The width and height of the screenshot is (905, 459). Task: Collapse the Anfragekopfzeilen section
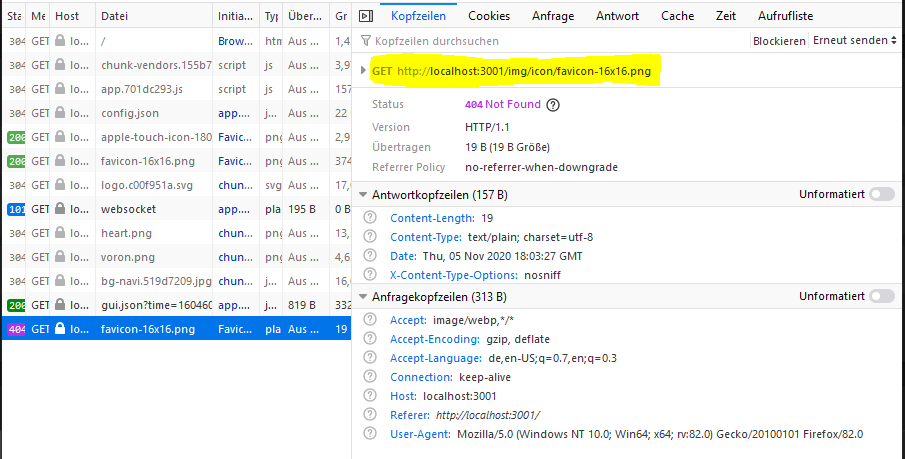pos(363,297)
